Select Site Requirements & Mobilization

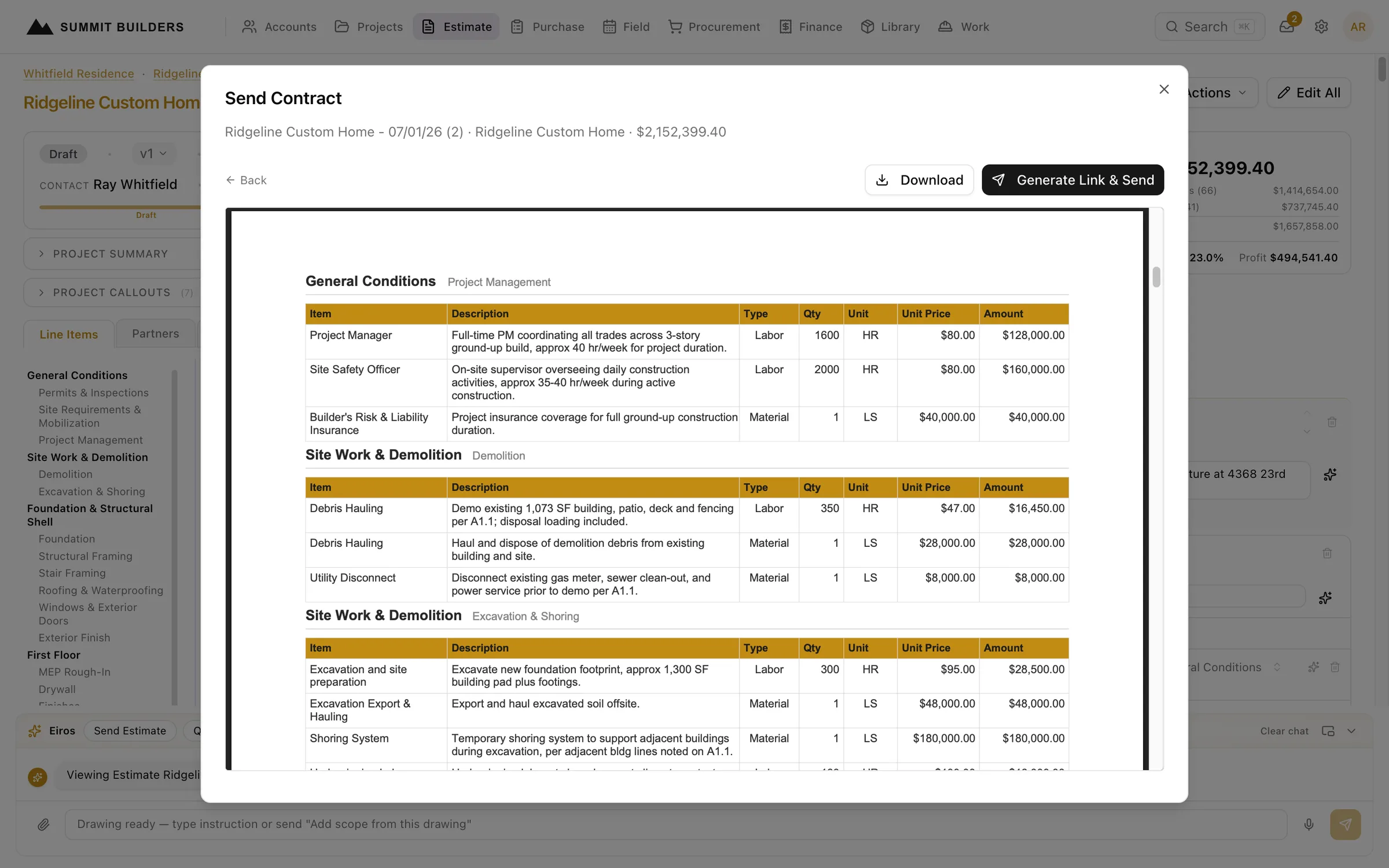click(x=90, y=416)
